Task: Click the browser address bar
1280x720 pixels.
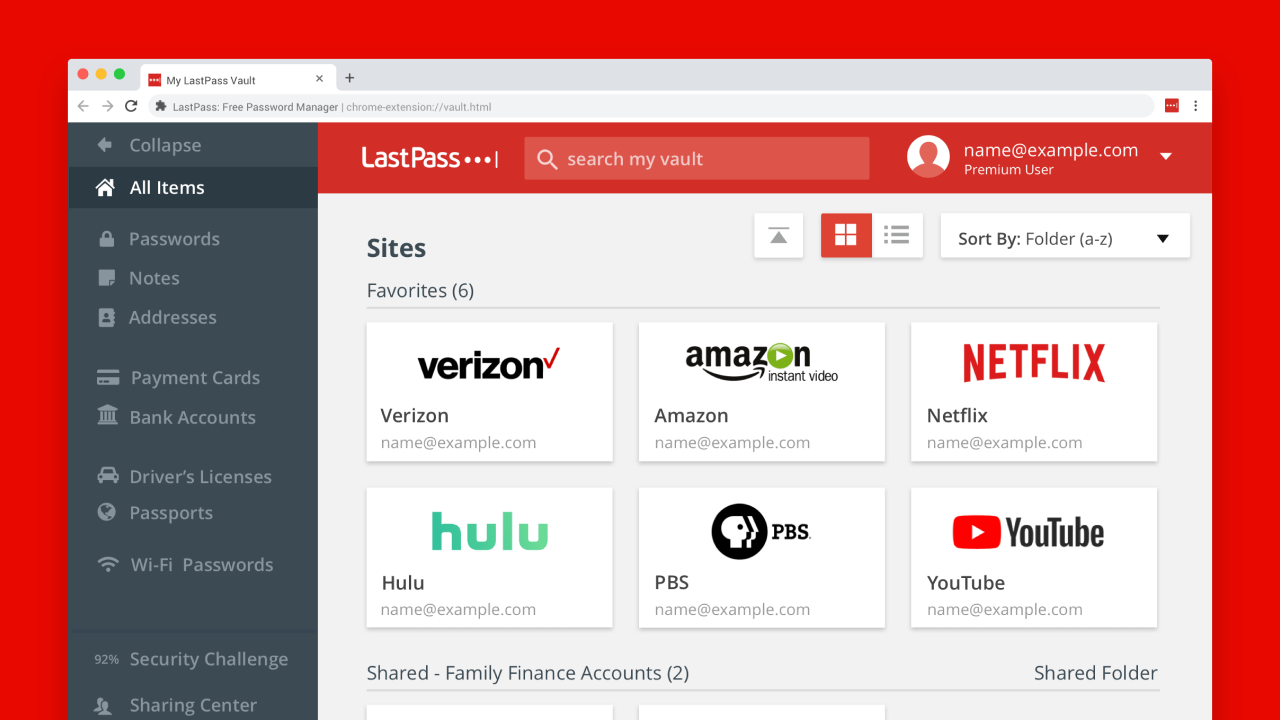Action: pyautogui.click(x=650, y=107)
